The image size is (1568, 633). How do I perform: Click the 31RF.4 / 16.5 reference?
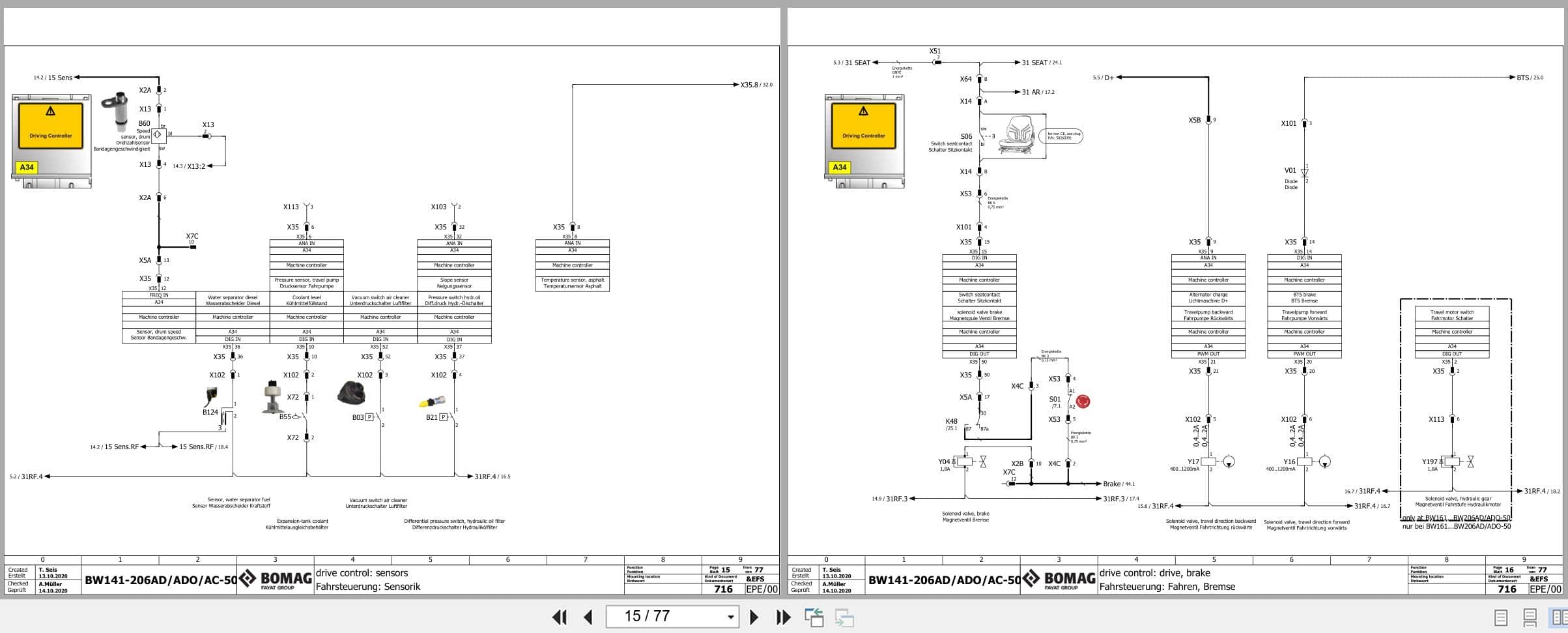[492, 477]
